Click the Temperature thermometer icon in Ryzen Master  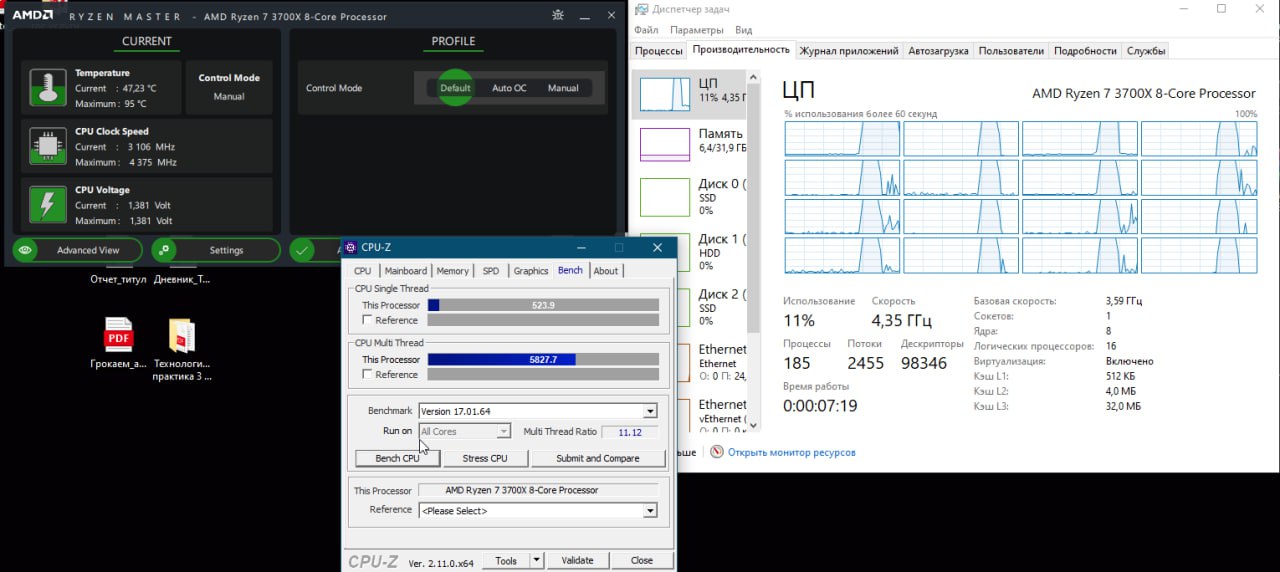[46, 88]
